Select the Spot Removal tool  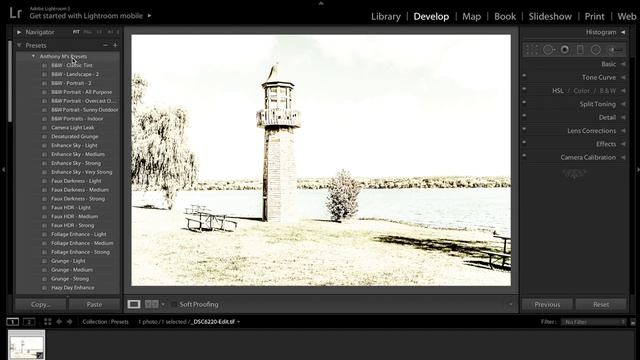[548, 50]
